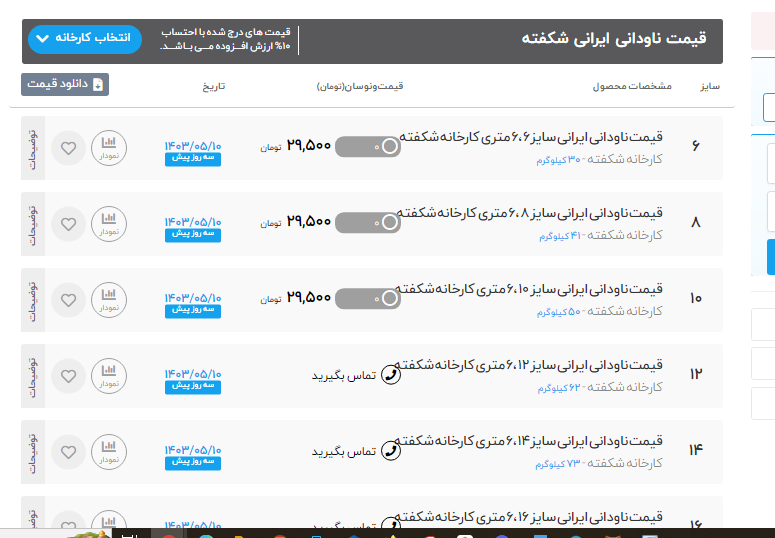Toggle the fluctuation switch in size 10 row
Screen dimensions: 775x538
click(x=368, y=298)
